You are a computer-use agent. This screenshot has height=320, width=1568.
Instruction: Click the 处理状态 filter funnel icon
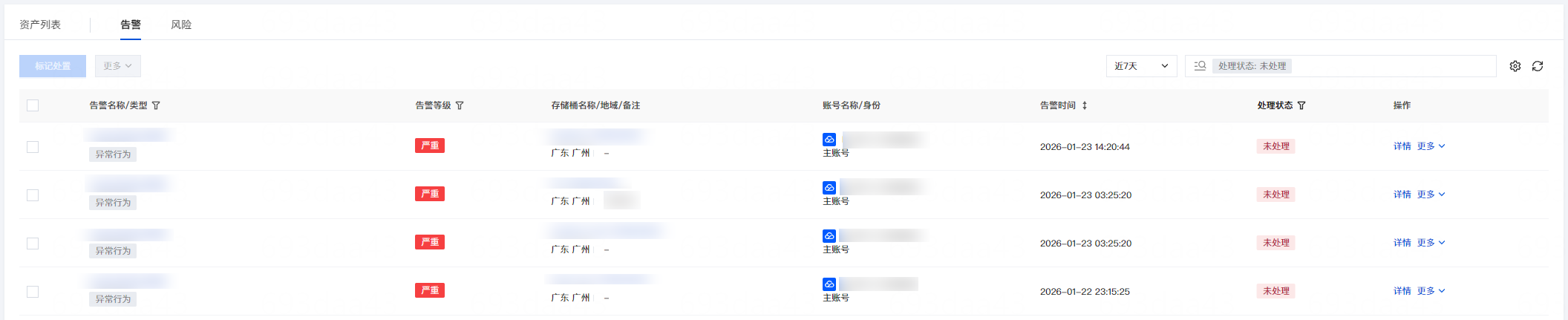(1301, 105)
